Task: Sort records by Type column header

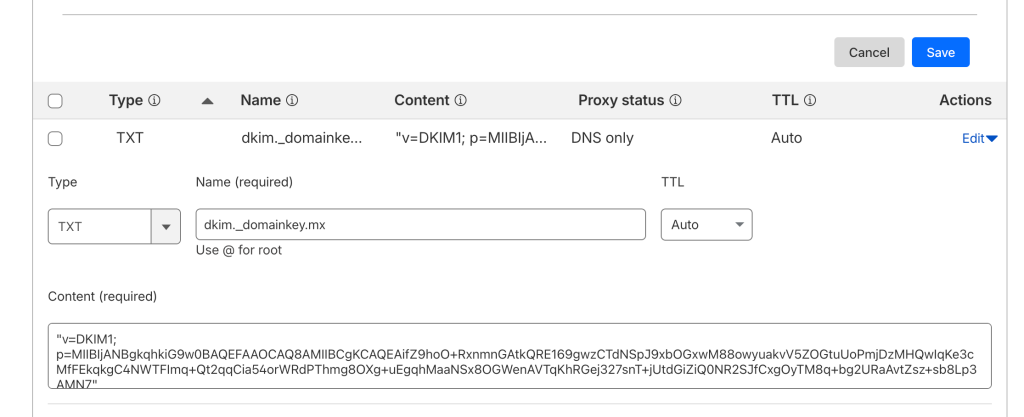Action: click(x=126, y=101)
